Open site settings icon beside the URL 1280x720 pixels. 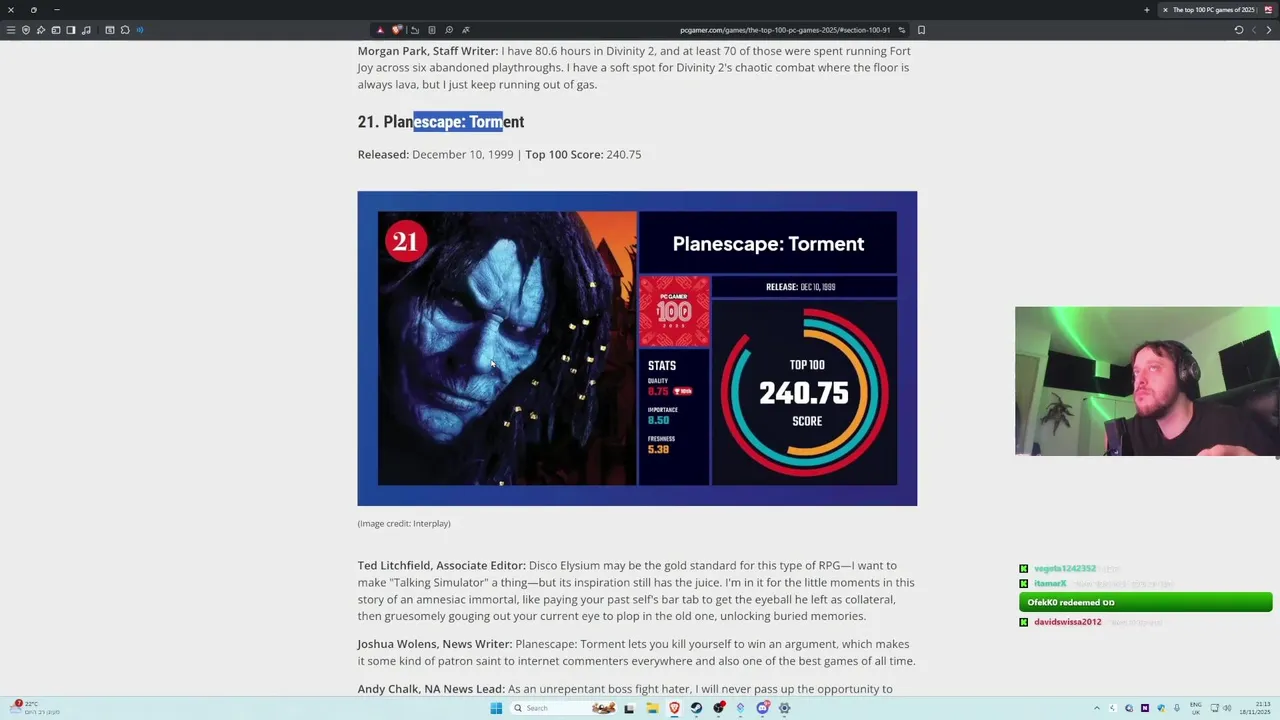[x=901, y=30]
